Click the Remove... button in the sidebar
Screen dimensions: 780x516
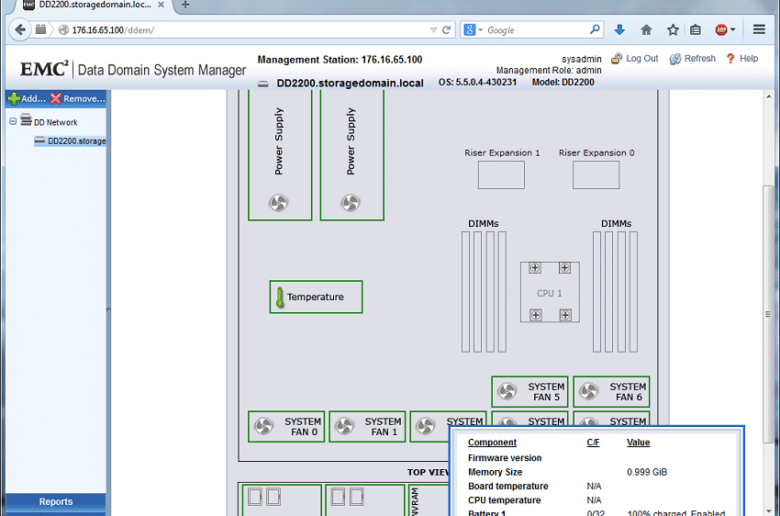(x=78, y=99)
